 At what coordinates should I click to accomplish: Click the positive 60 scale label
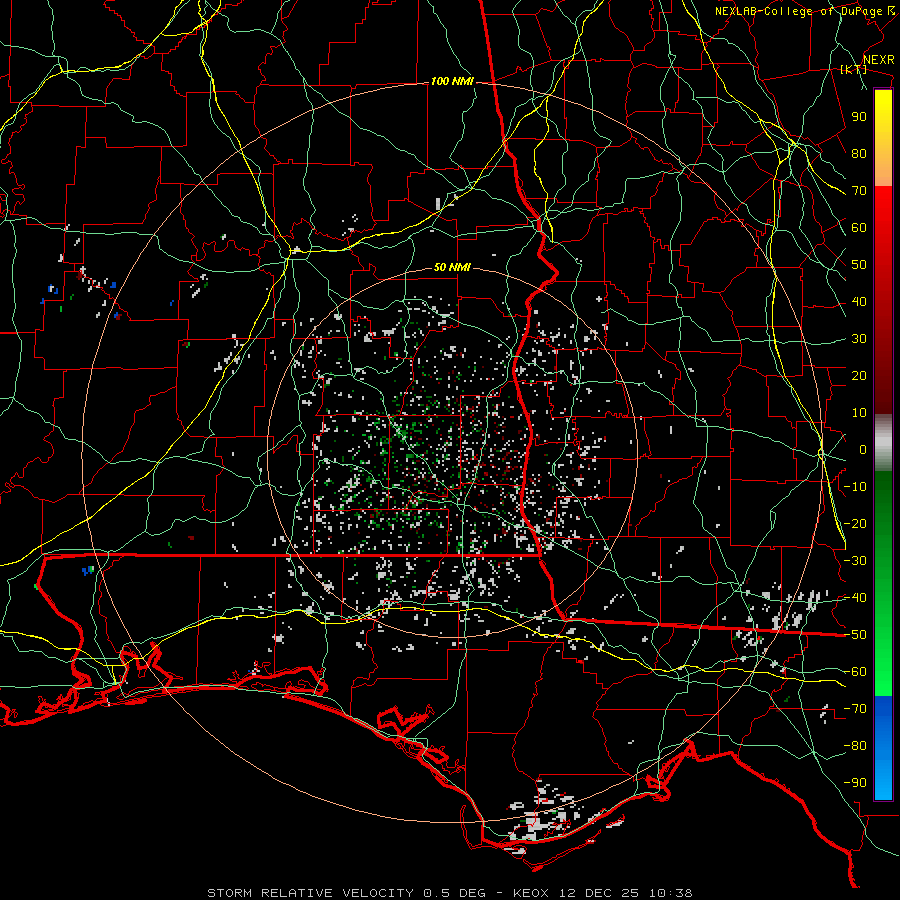point(859,228)
